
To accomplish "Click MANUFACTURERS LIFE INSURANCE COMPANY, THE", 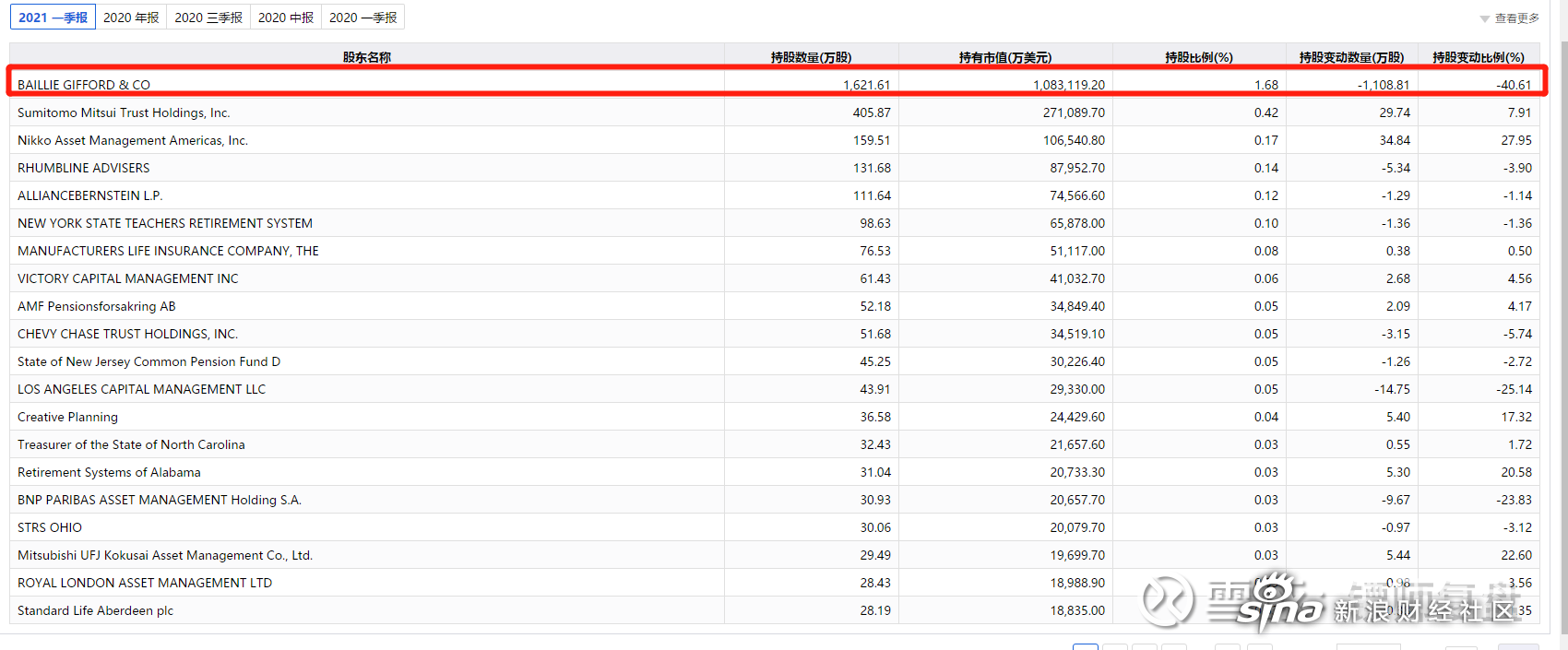I will pyautogui.click(x=168, y=251).
